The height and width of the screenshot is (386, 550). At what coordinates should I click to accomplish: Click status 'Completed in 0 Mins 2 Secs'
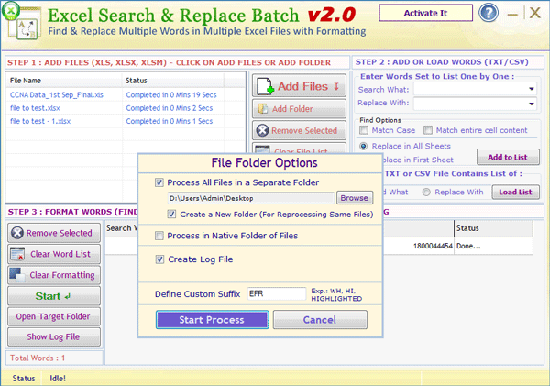169,108
